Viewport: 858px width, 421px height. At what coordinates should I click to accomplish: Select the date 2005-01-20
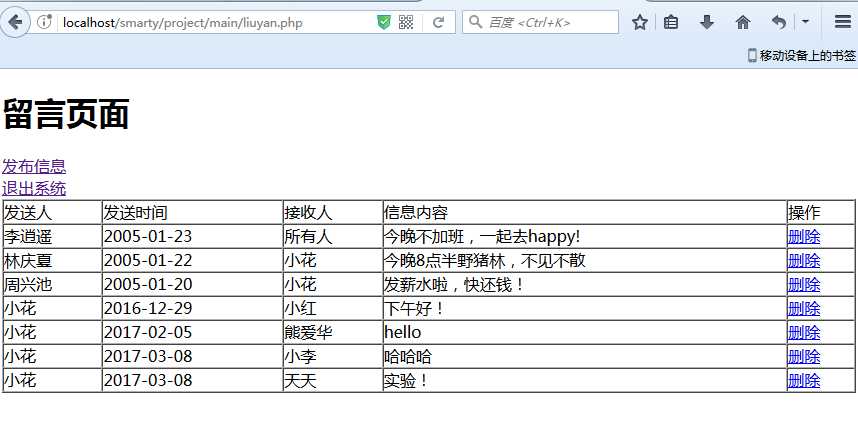tap(148, 285)
